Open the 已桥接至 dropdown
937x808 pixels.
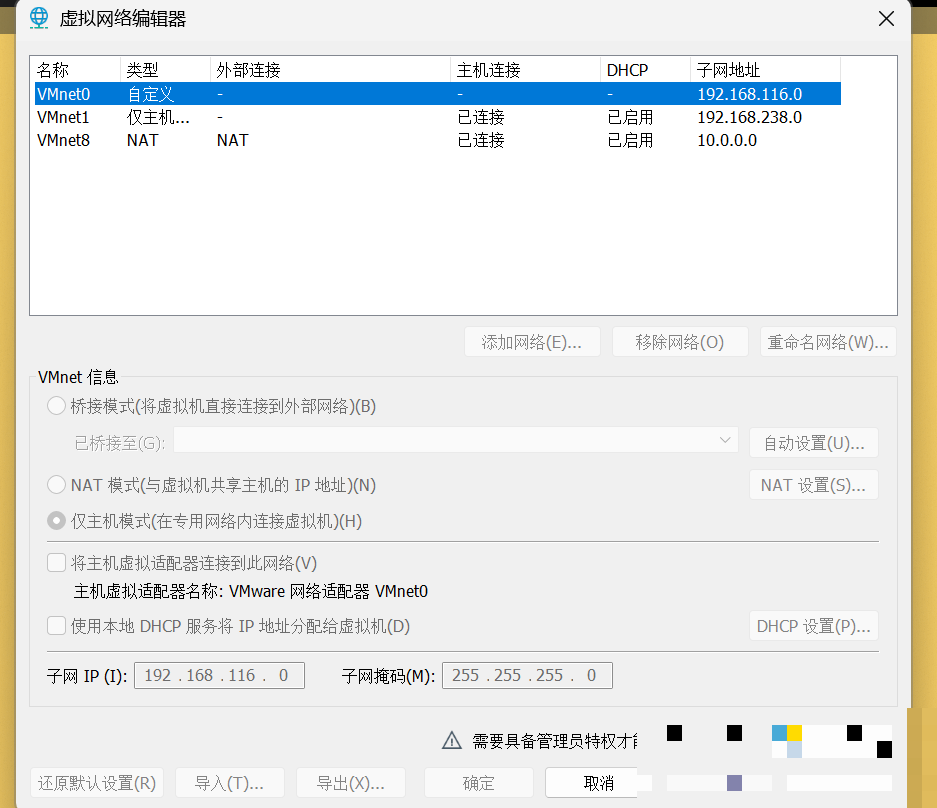(456, 440)
